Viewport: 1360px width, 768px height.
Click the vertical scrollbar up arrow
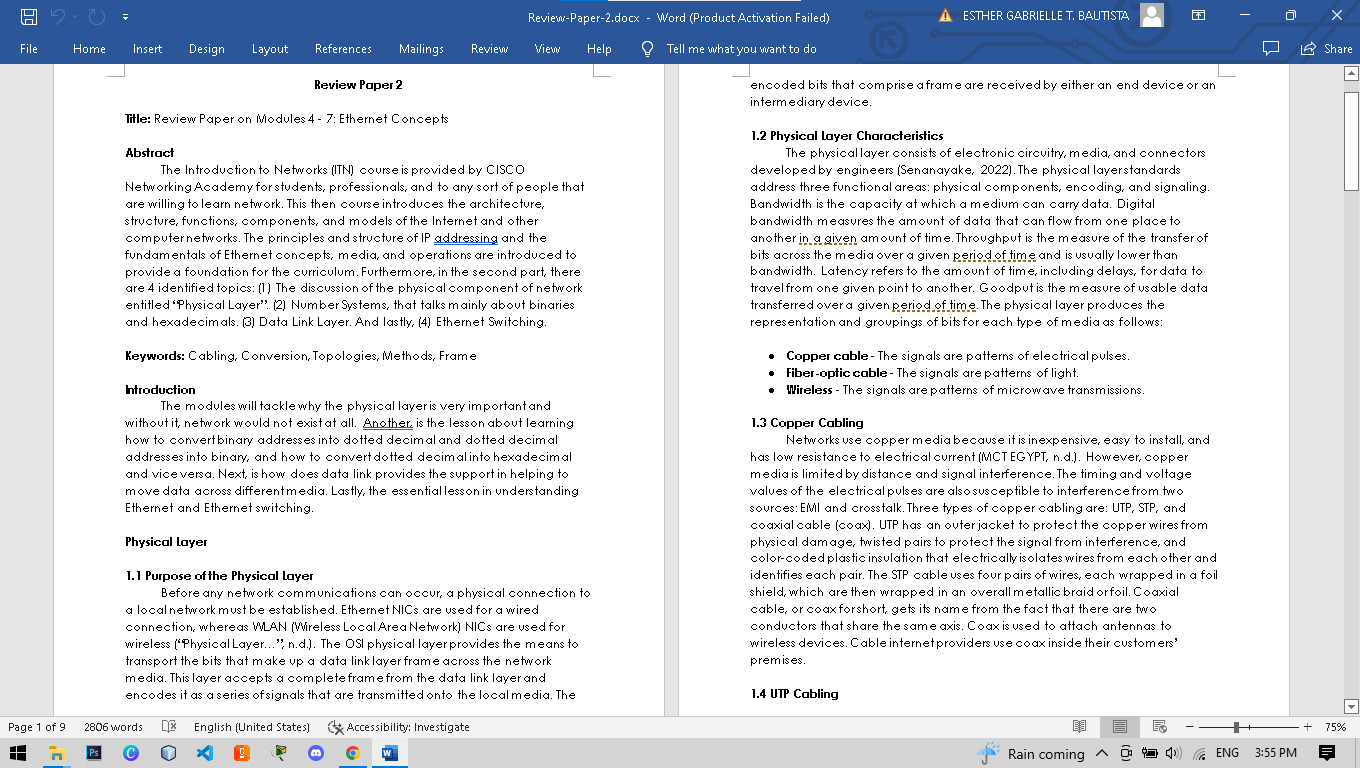[x=1351, y=73]
